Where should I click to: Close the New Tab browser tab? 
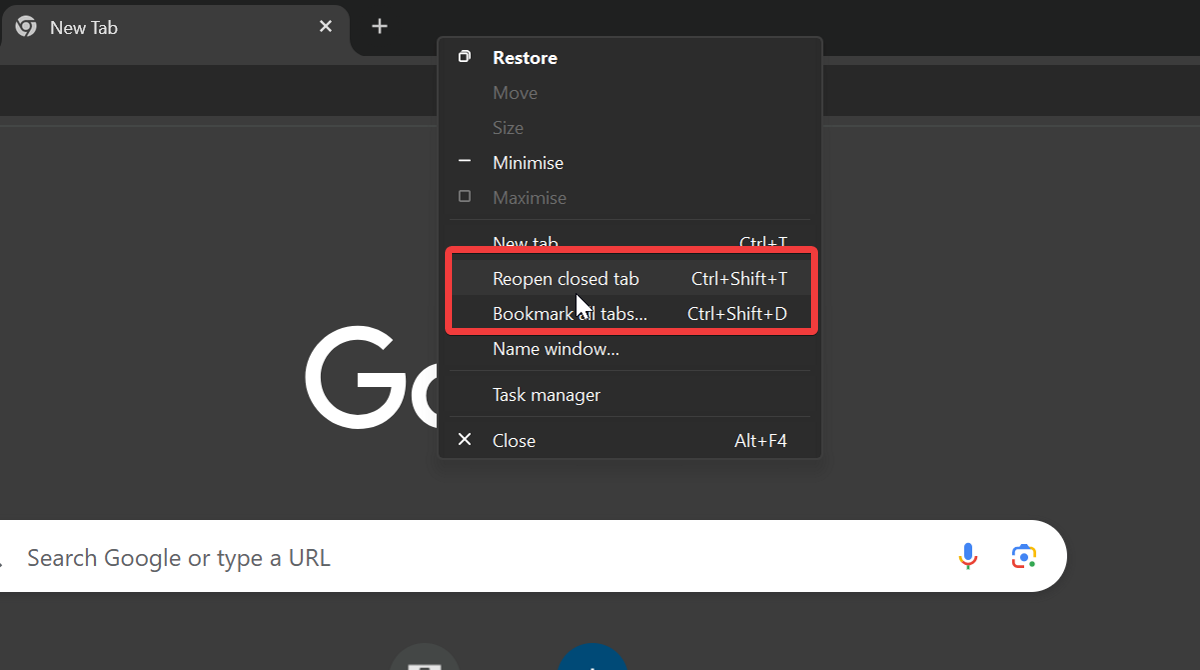click(x=325, y=26)
